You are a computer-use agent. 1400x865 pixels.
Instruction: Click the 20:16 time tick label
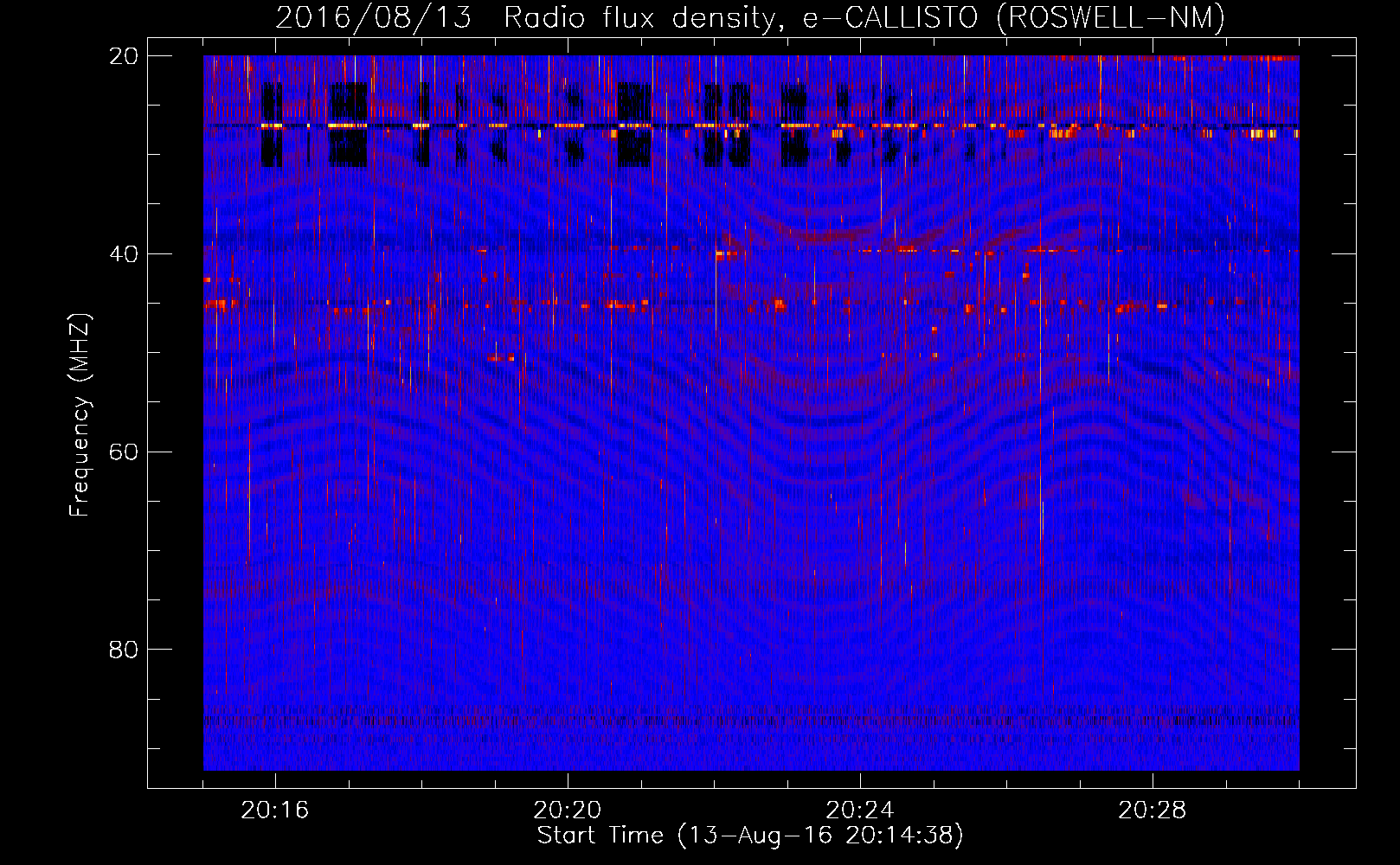pyautogui.click(x=275, y=811)
